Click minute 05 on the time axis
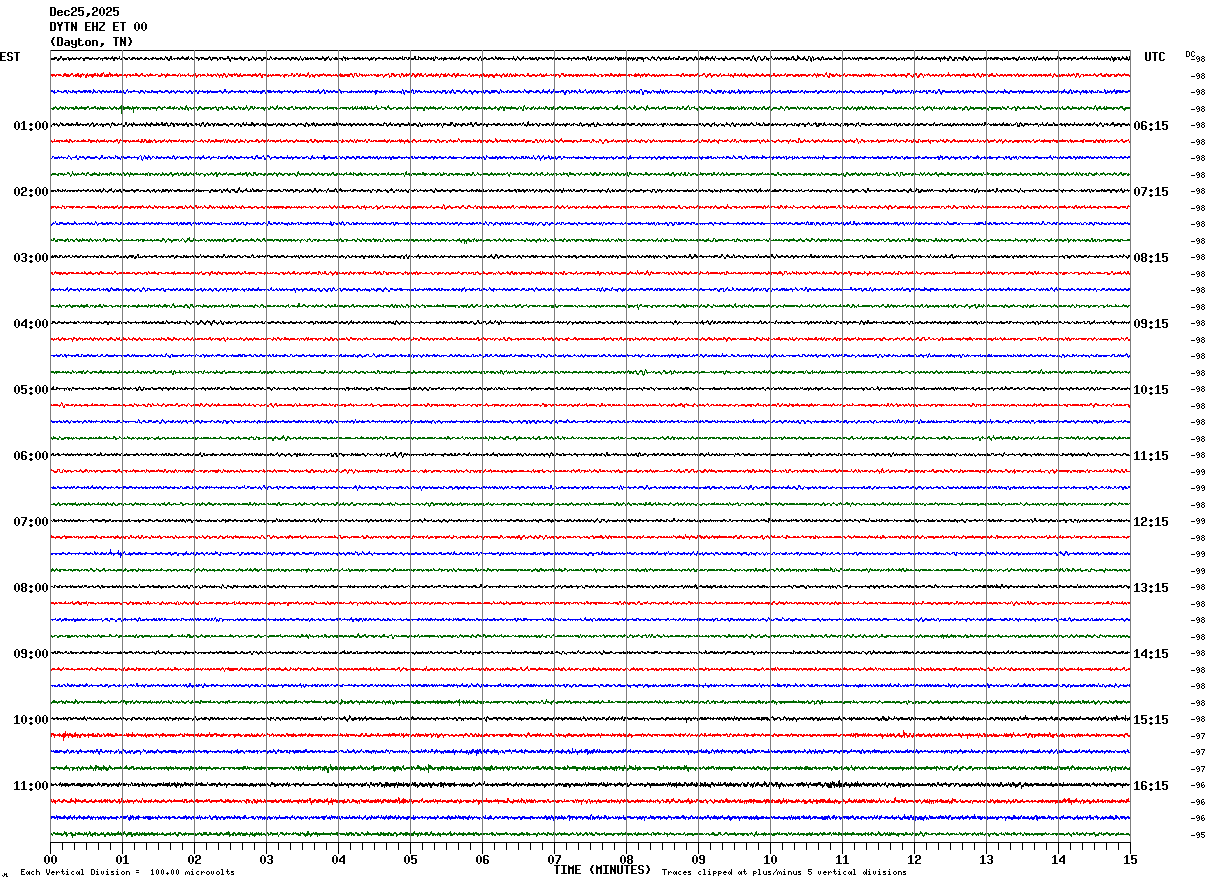The image size is (1210, 886). click(410, 859)
